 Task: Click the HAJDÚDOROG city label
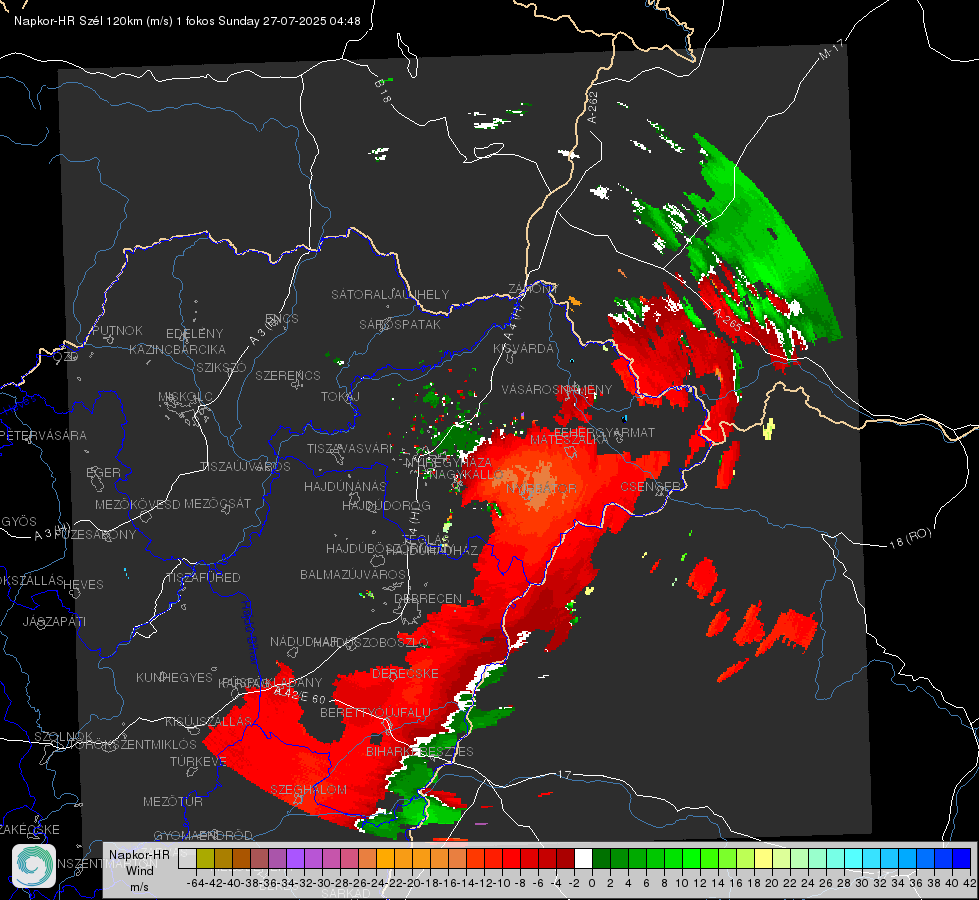[x=386, y=505]
